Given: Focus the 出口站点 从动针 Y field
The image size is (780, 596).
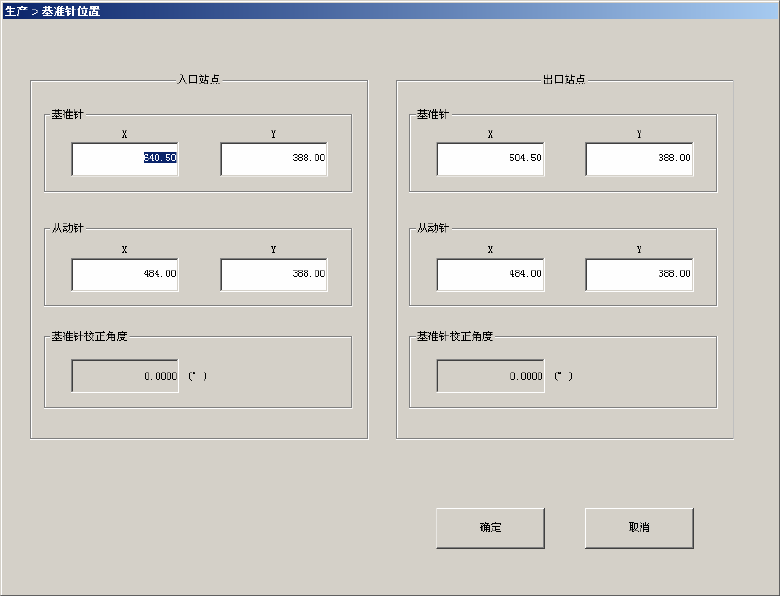Looking at the screenshot, I should coord(639,275).
